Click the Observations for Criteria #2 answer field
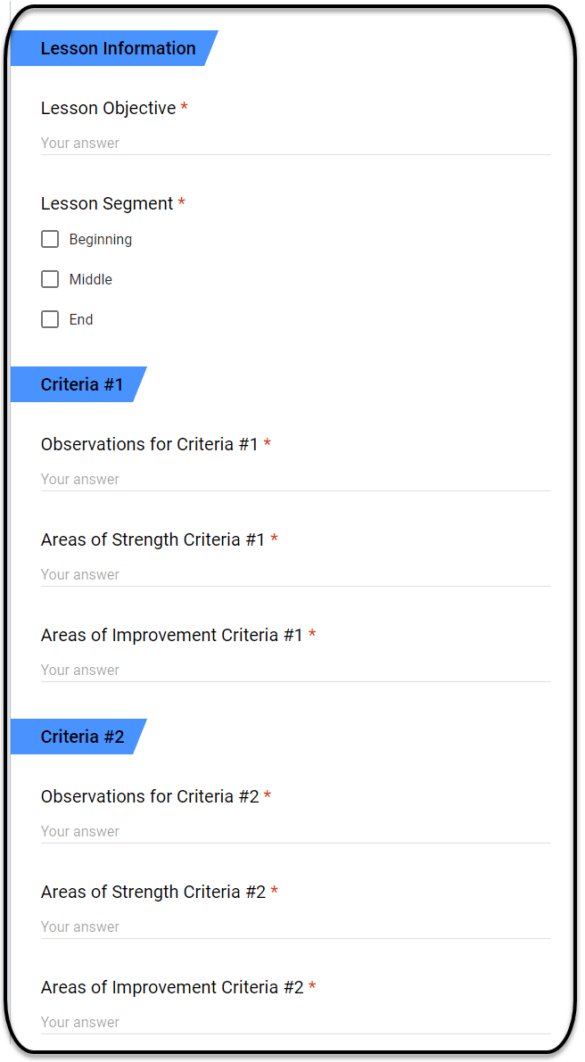Image resolution: width=585 pixels, height=1062 pixels. pos(296,831)
